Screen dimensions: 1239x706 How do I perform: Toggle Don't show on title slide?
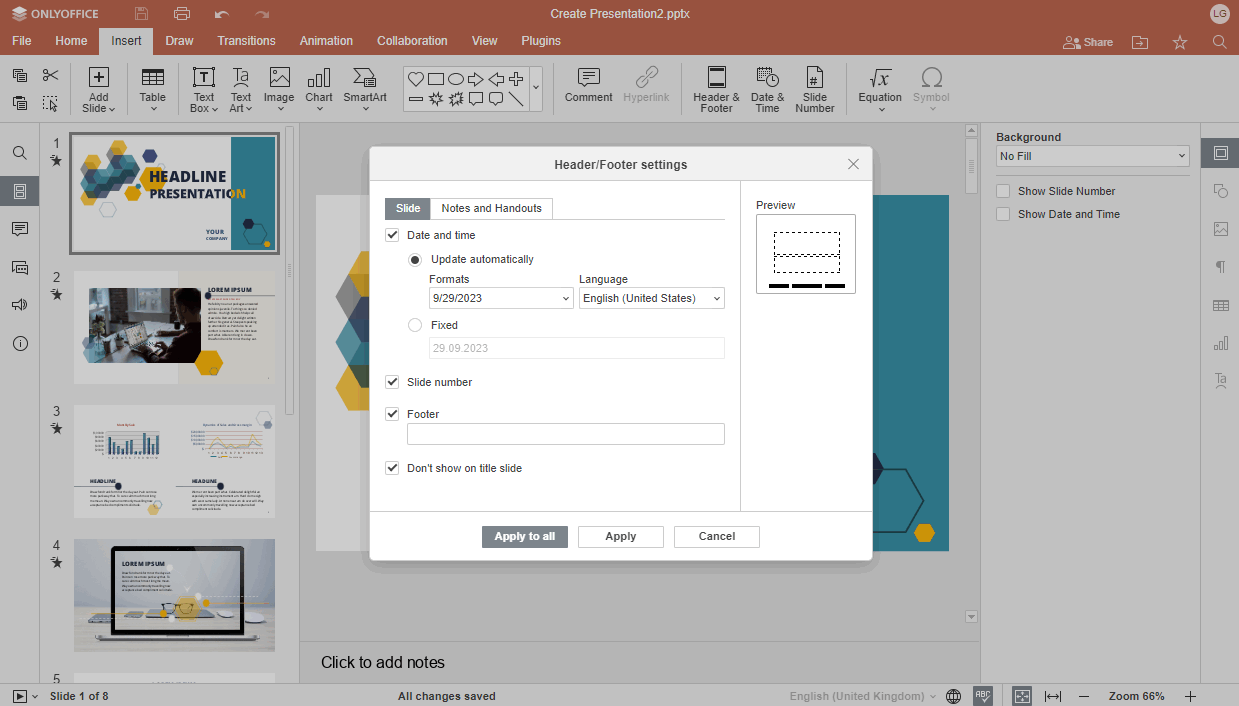pos(393,468)
